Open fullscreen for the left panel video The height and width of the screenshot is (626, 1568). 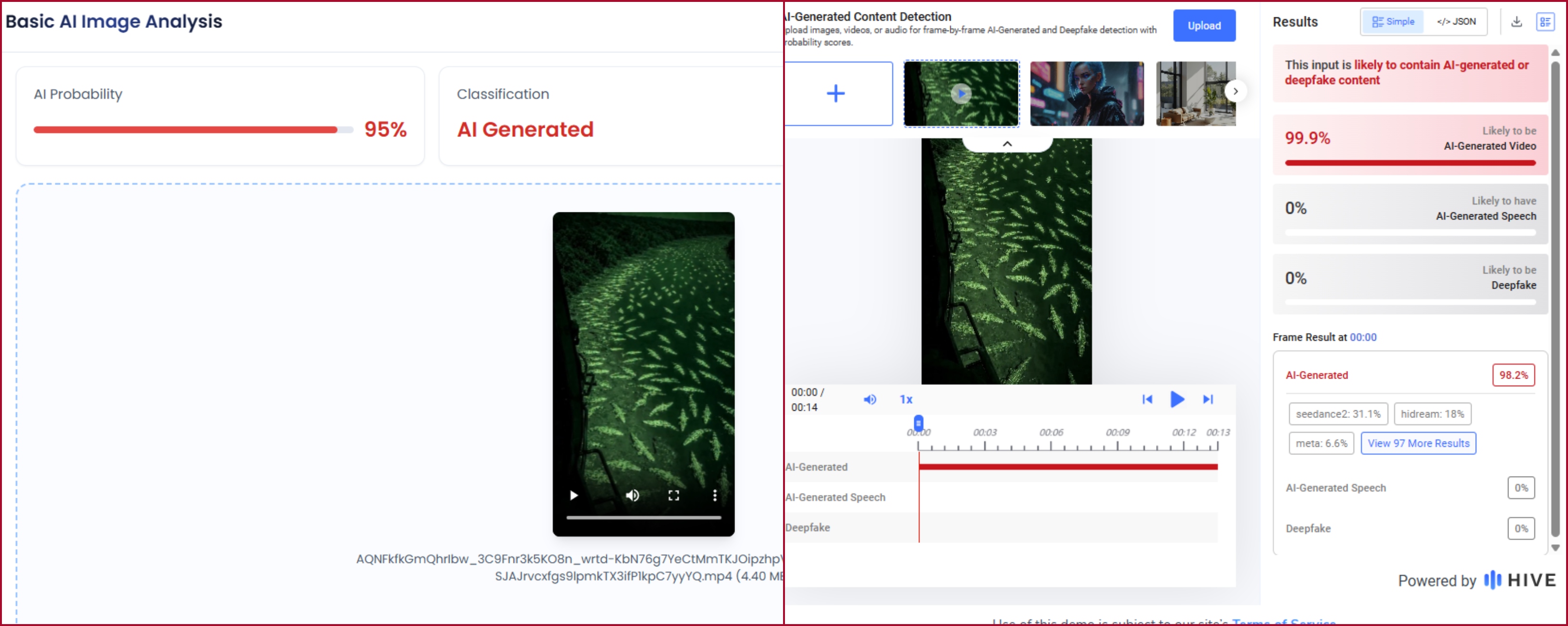click(x=673, y=495)
